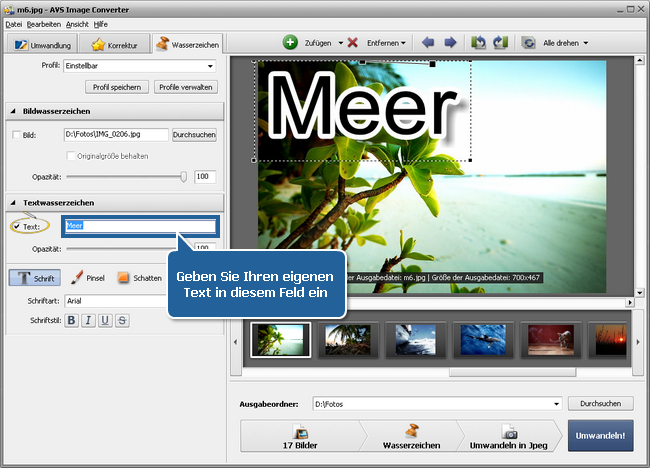Image resolution: width=650 pixels, height=468 pixels.
Task: Go to next image with right arrow
Action: pyautogui.click(x=450, y=42)
